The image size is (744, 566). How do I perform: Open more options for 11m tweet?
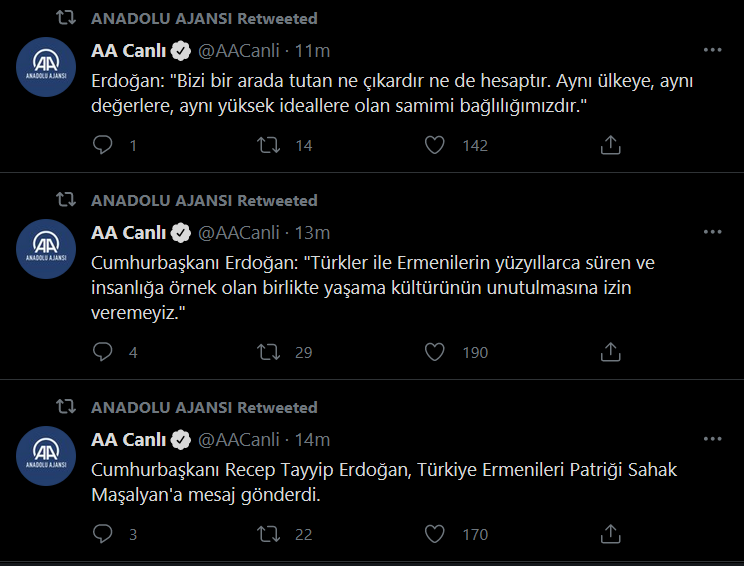(x=711, y=49)
